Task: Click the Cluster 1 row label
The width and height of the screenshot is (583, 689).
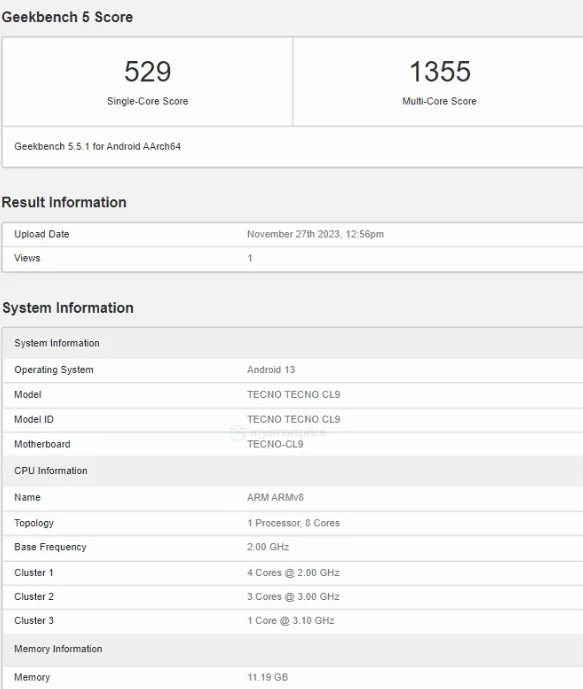Action: [x=34, y=573]
